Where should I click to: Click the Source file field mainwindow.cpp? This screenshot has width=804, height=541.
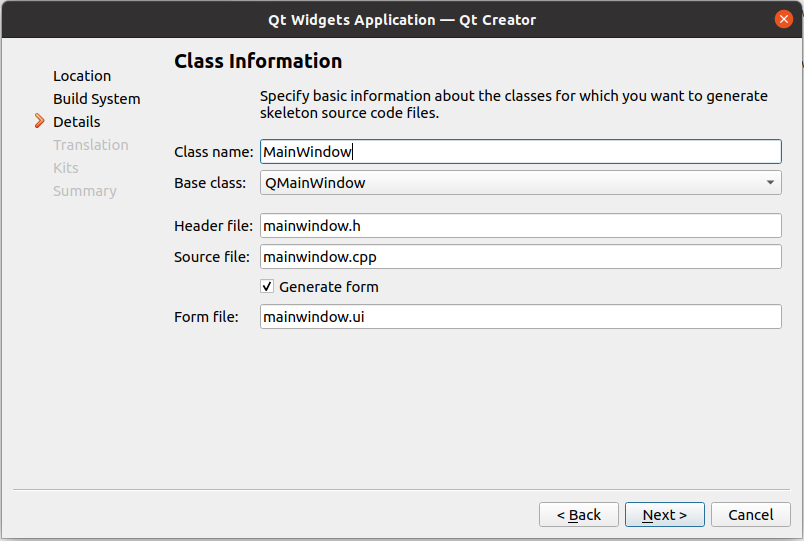coord(520,257)
